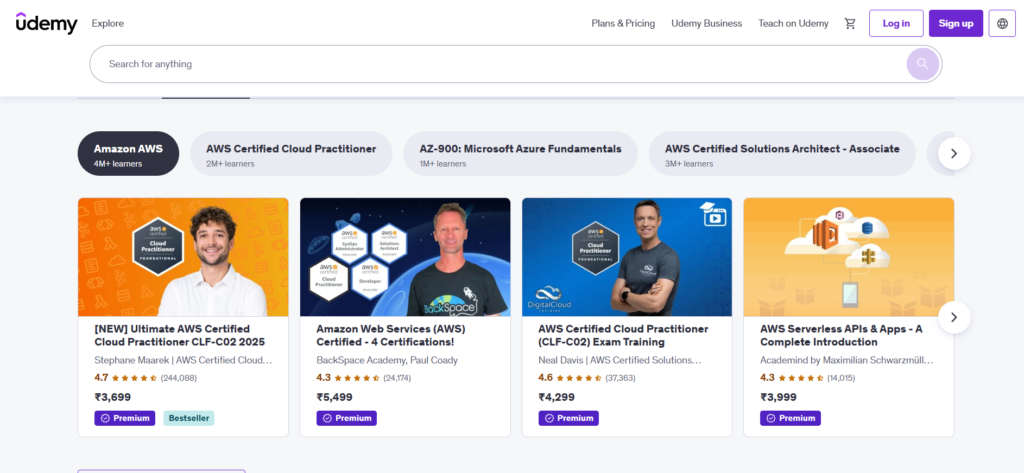
Task: Show next topic pills with the arrow
Action: click(953, 154)
